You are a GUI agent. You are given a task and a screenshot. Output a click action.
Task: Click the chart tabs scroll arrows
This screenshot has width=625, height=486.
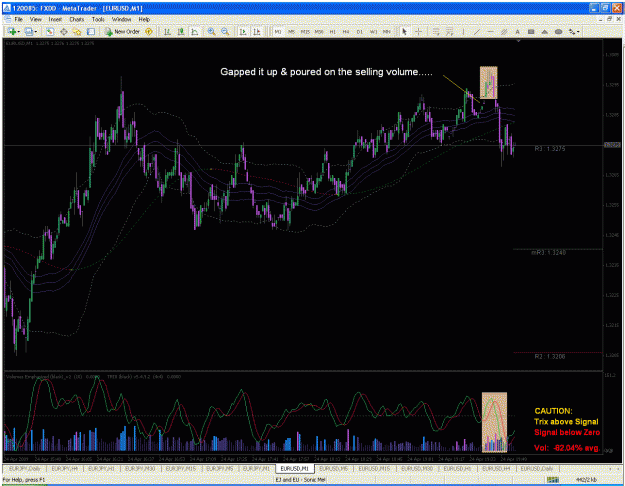615,469
